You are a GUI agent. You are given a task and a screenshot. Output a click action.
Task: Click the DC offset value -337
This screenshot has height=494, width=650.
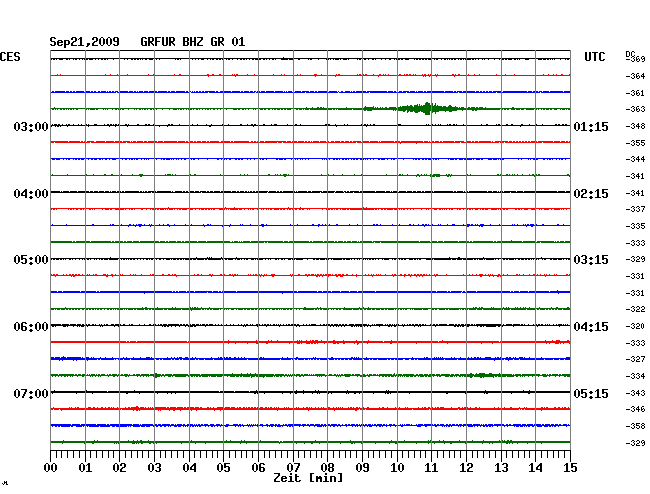point(635,209)
